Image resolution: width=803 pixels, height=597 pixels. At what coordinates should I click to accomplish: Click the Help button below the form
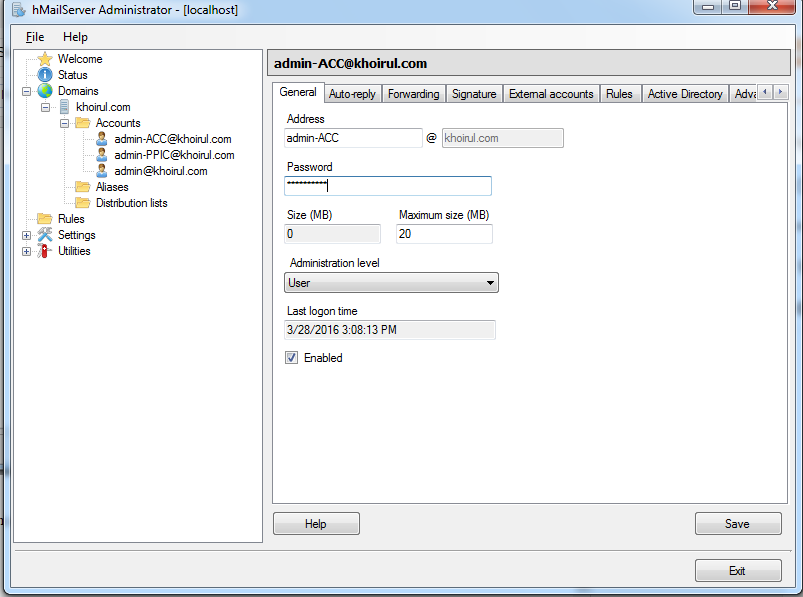[316, 524]
